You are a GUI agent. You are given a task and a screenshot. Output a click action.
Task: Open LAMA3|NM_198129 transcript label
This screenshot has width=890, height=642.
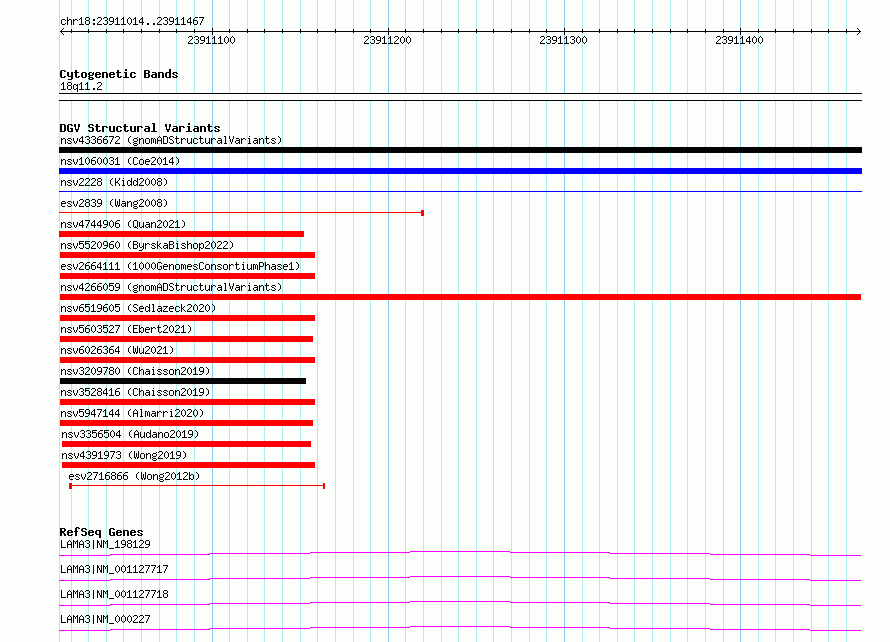coord(105,544)
